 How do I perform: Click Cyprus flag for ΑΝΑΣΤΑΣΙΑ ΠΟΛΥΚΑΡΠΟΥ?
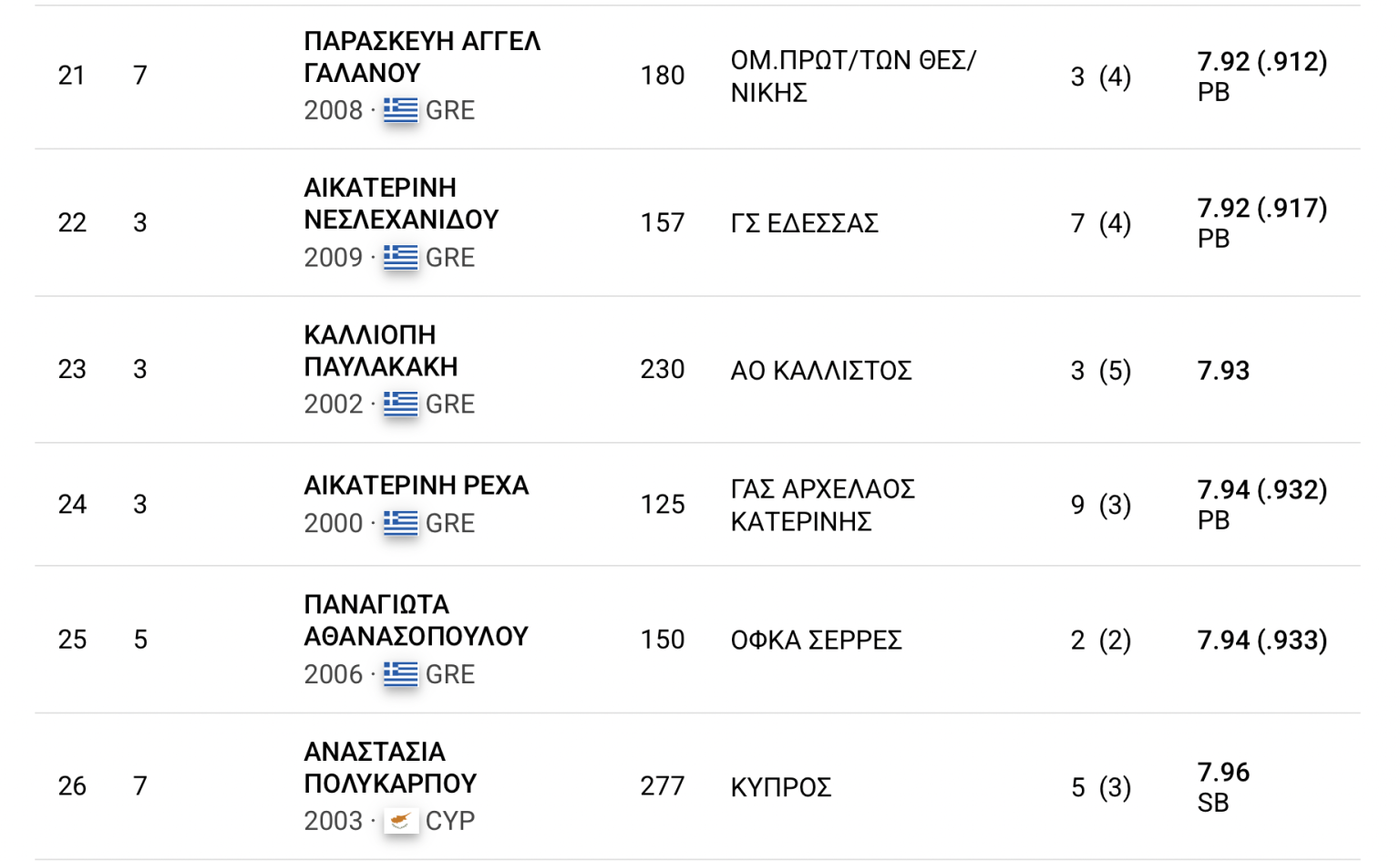click(x=400, y=821)
